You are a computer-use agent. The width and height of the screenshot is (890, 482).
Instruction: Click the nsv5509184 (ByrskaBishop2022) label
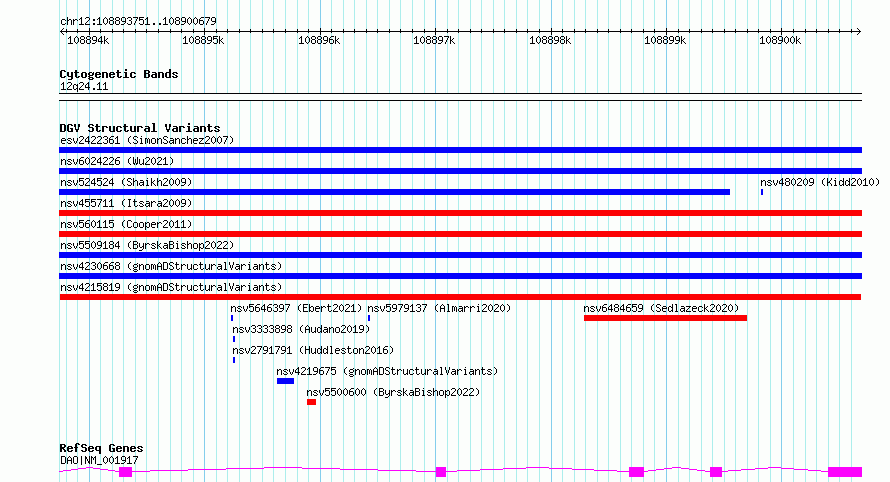pyautogui.click(x=147, y=245)
